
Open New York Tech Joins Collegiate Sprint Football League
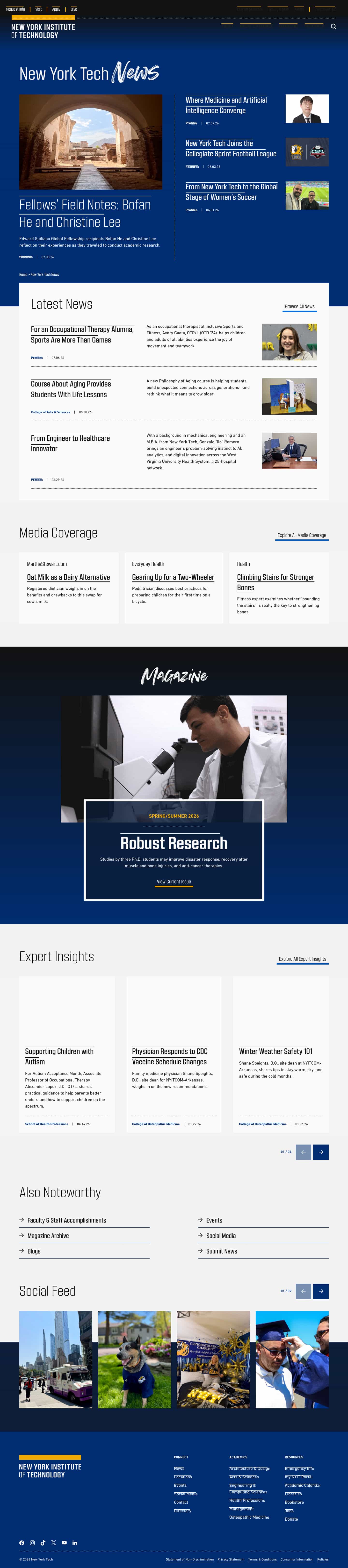tap(231, 149)
